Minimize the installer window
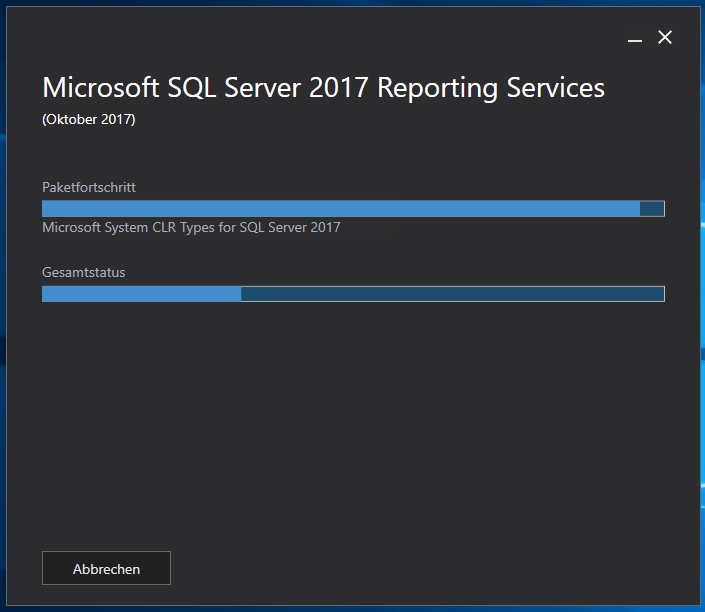705x612 pixels. coord(634,38)
